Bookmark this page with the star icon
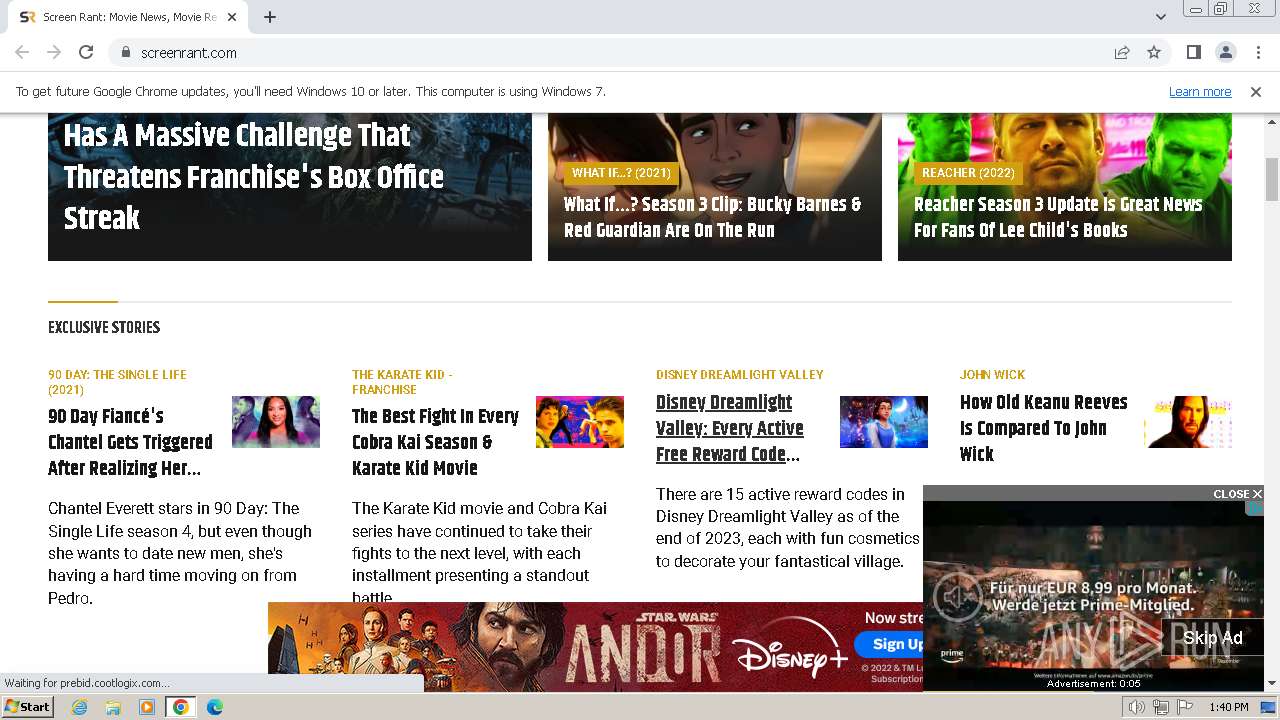The height and width of the screenshot is (720, 1280). tap(1154, 52)
